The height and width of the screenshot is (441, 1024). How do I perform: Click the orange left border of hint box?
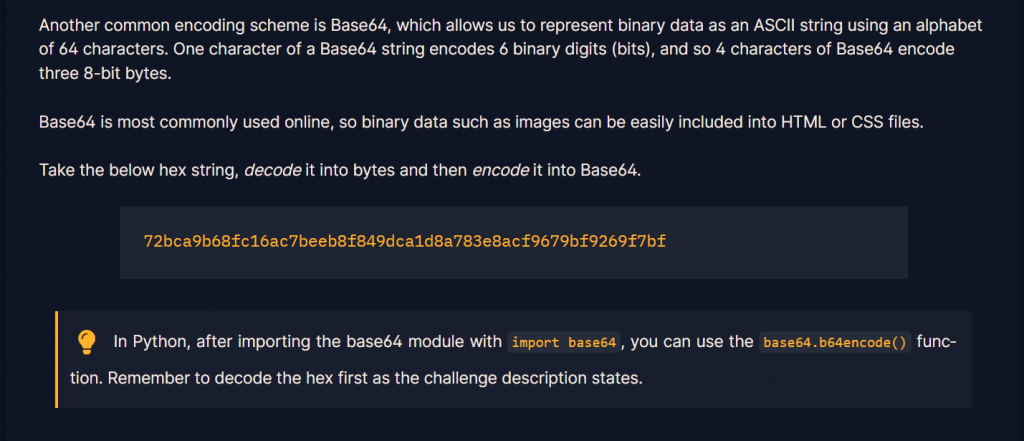(x=57, y=359)
